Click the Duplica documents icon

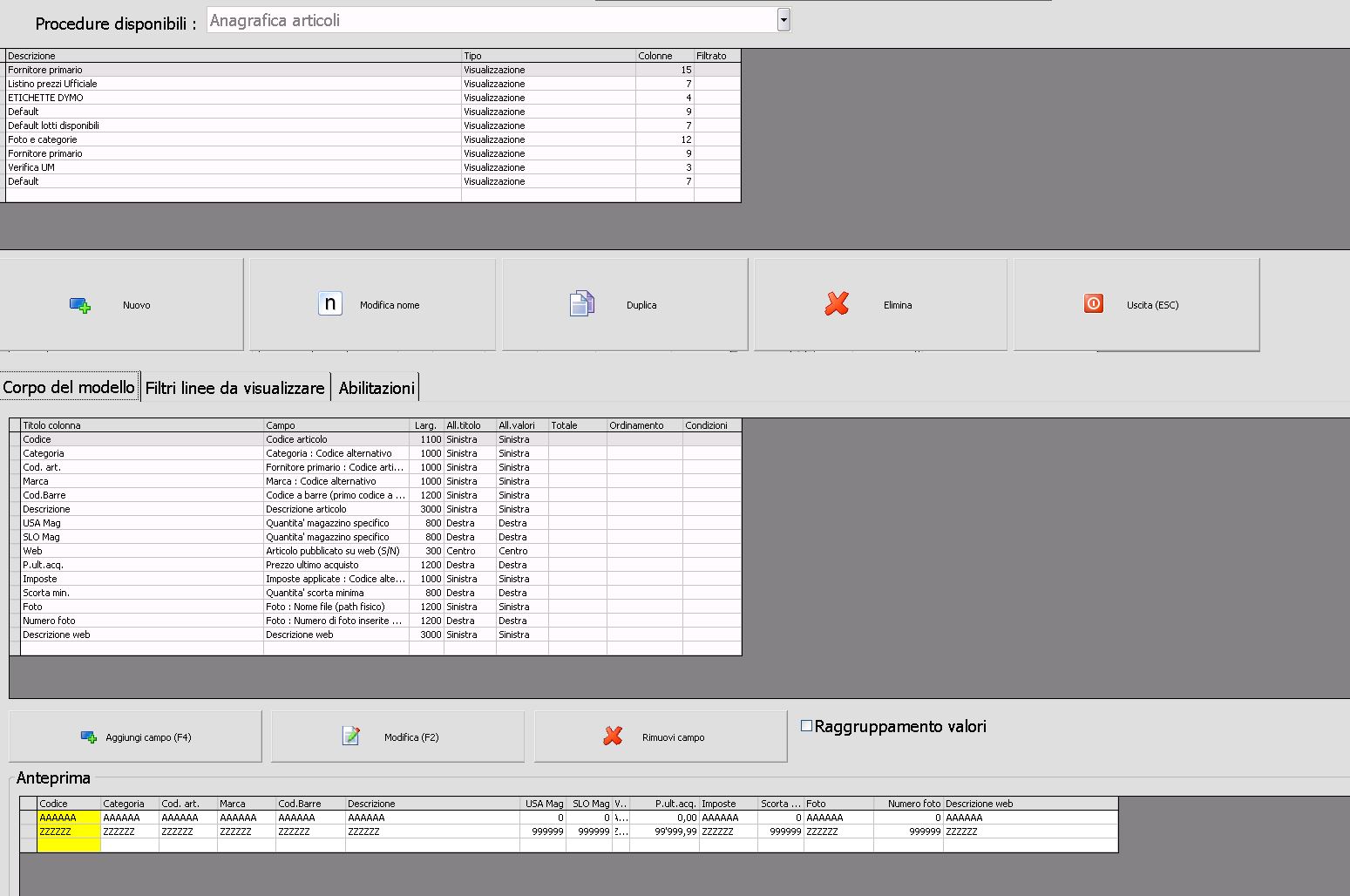581,303
